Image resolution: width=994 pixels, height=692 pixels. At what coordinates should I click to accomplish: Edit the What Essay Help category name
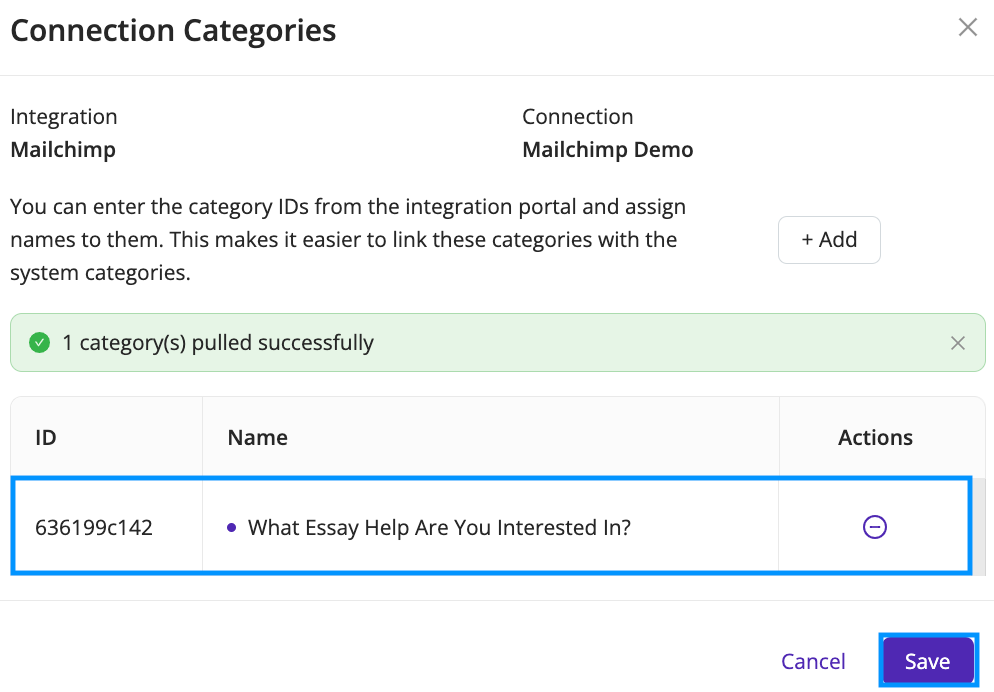[x=439, y=527]
